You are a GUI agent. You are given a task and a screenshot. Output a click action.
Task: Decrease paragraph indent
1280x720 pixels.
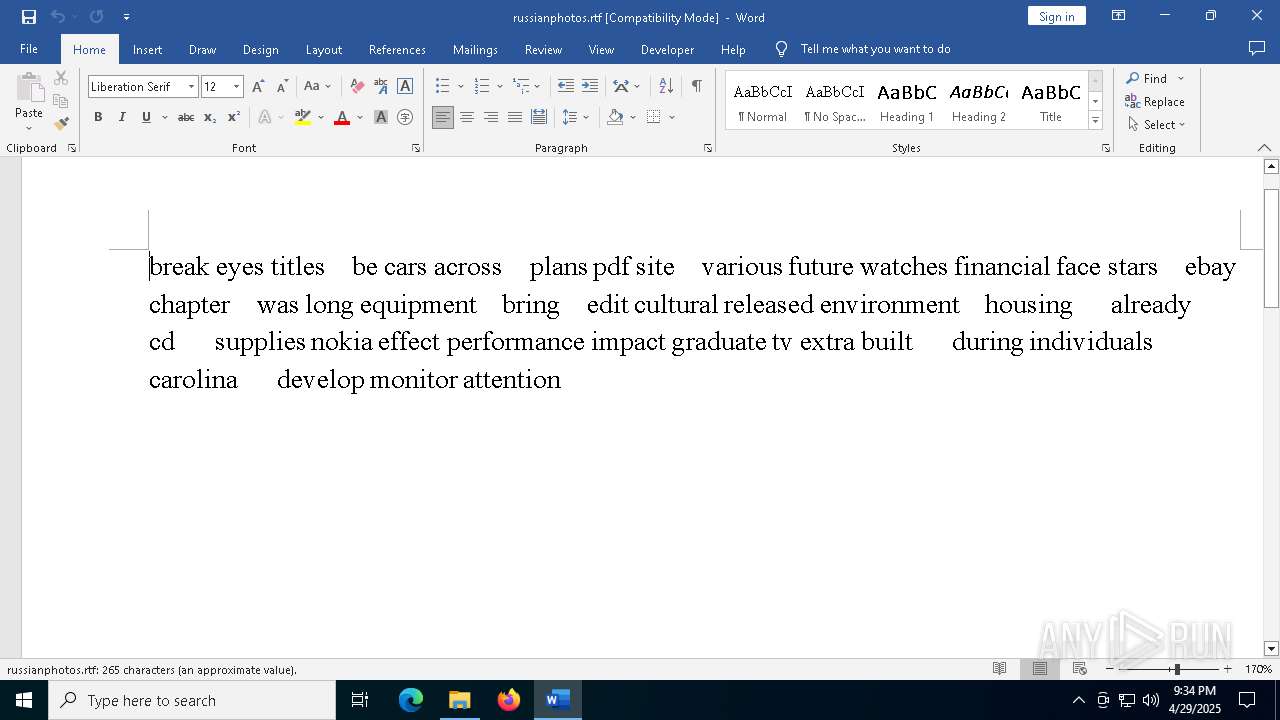(566, 87)
